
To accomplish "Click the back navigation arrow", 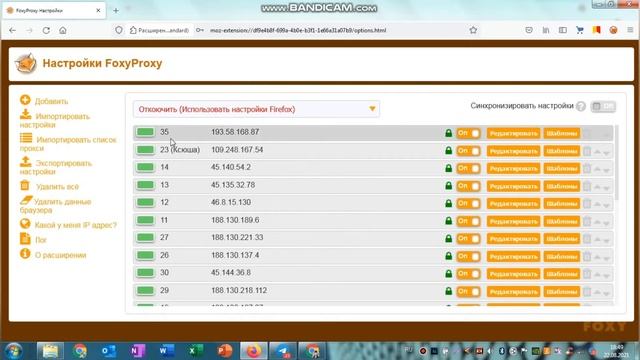I will coord(13,30).
